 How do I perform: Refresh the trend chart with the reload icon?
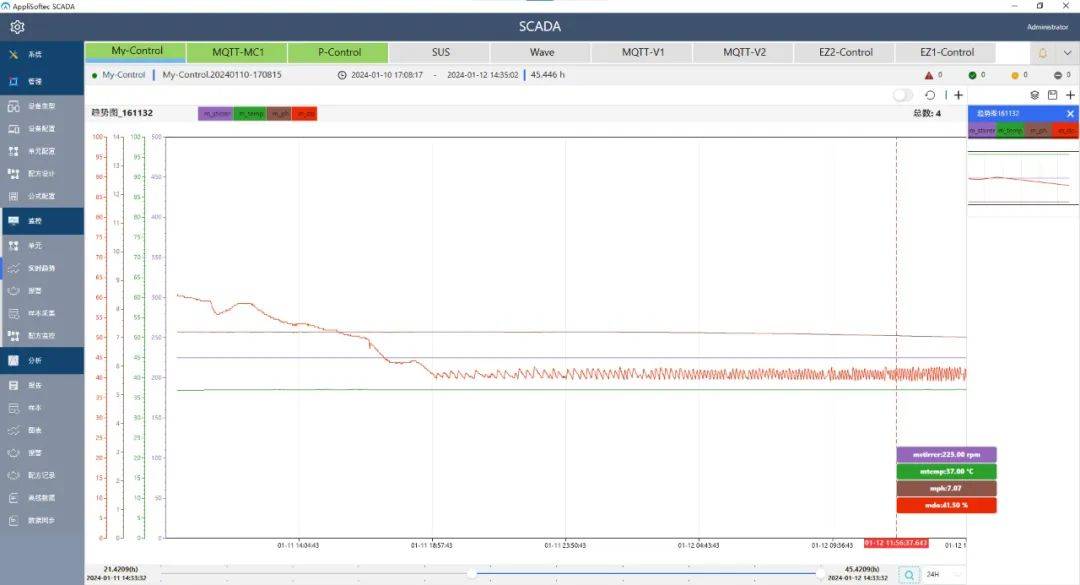click(930, 95)
